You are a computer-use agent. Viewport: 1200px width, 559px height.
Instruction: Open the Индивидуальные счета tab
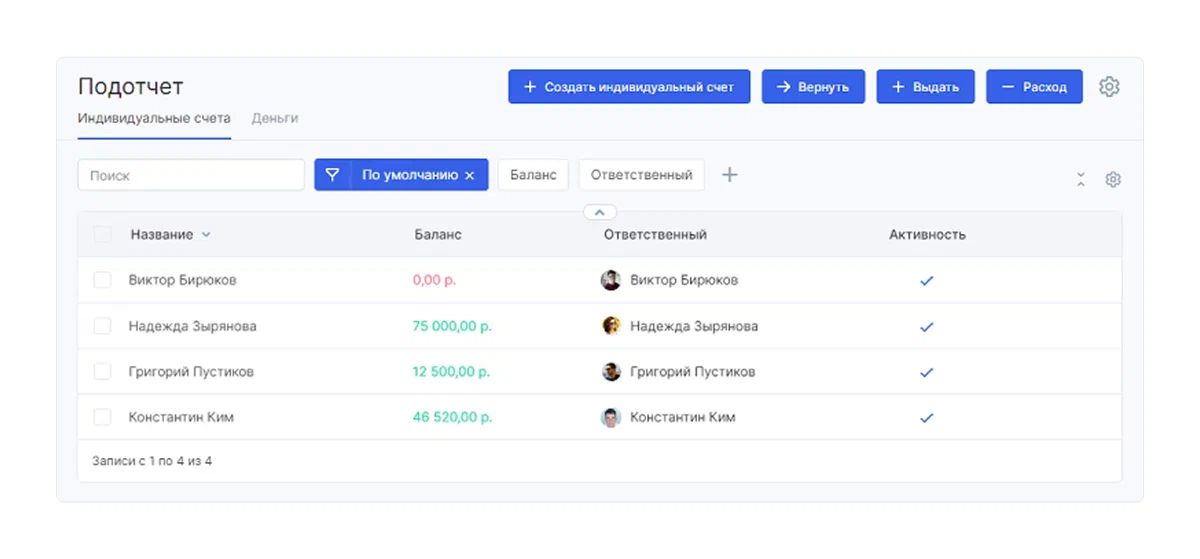[154, 118]
